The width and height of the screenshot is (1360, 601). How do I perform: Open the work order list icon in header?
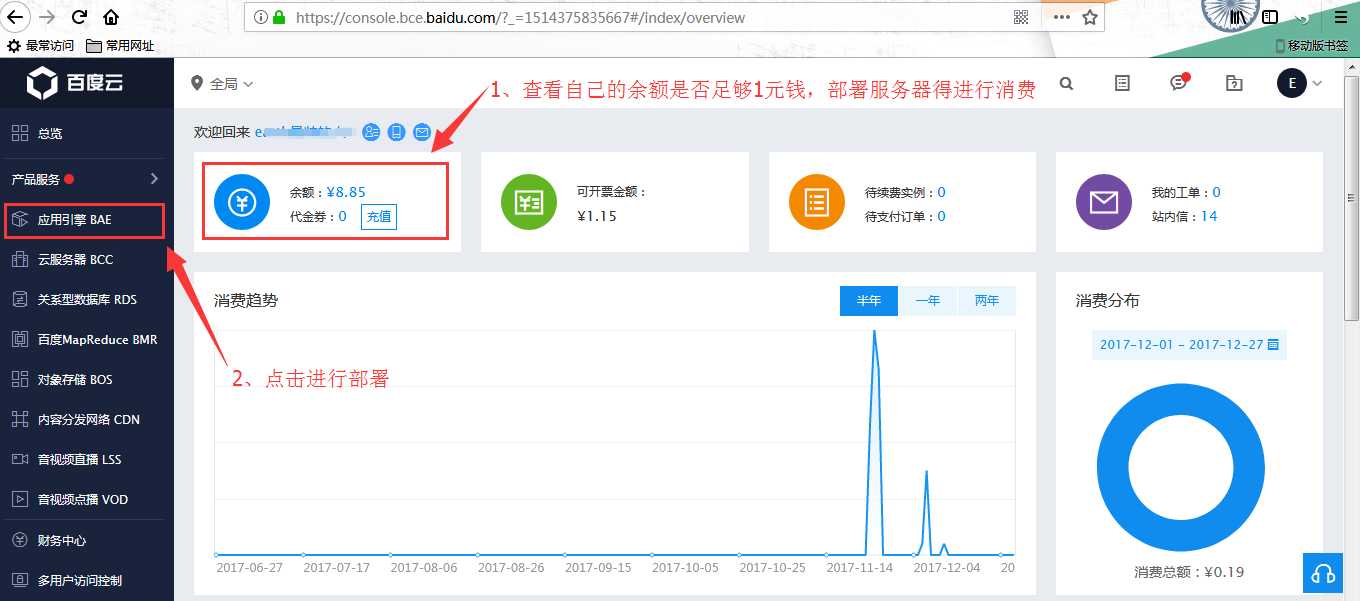(1122, 84)
